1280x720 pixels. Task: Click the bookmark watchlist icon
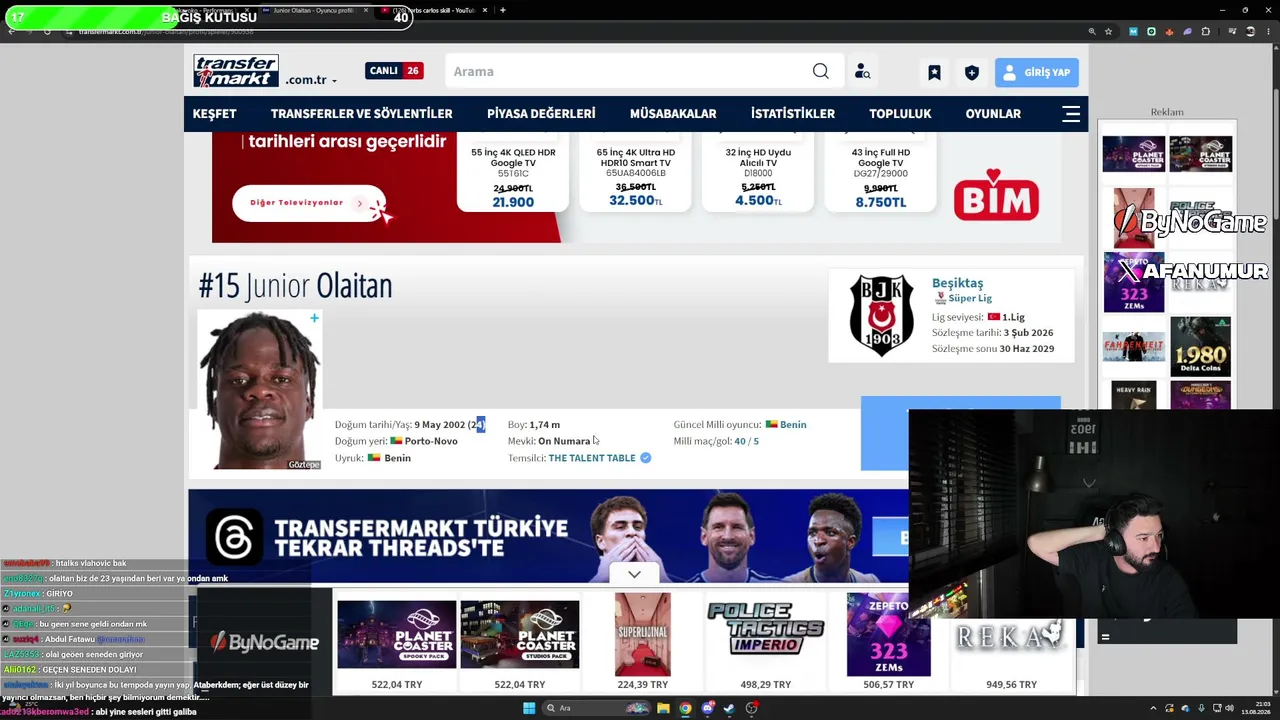click(x=934, y=72)
